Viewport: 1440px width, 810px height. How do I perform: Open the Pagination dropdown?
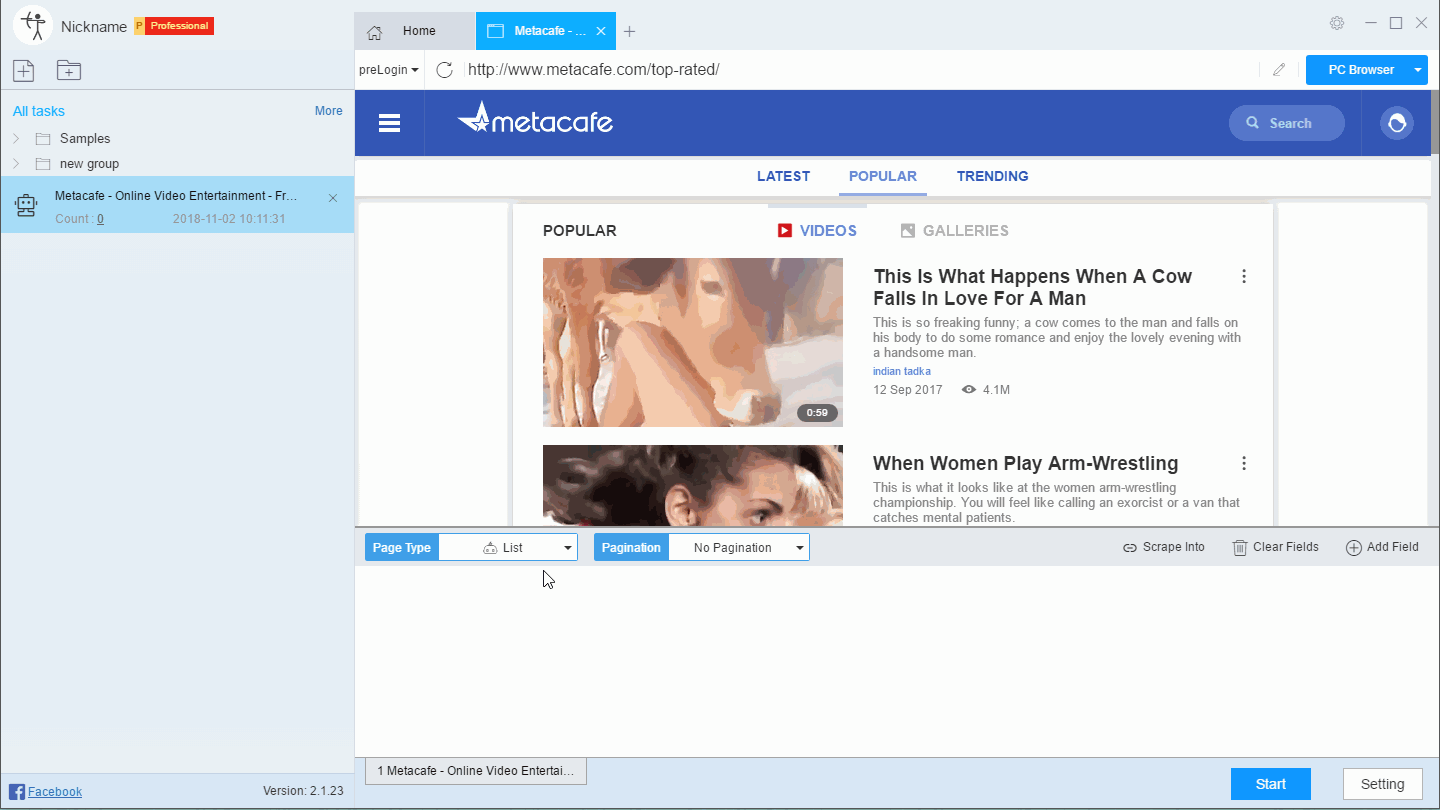pos(739,548)
